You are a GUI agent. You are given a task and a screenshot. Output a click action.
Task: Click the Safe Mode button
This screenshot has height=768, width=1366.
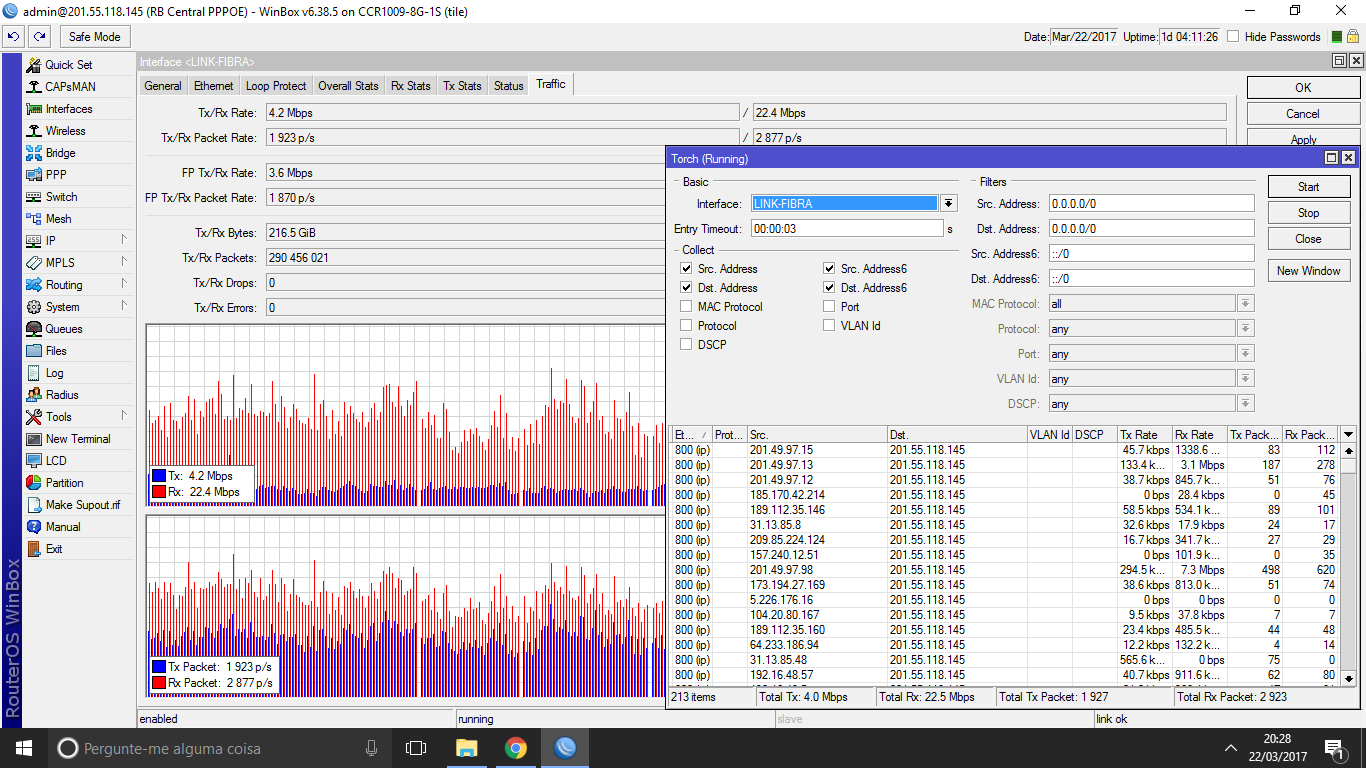click(x=94, y=37)
